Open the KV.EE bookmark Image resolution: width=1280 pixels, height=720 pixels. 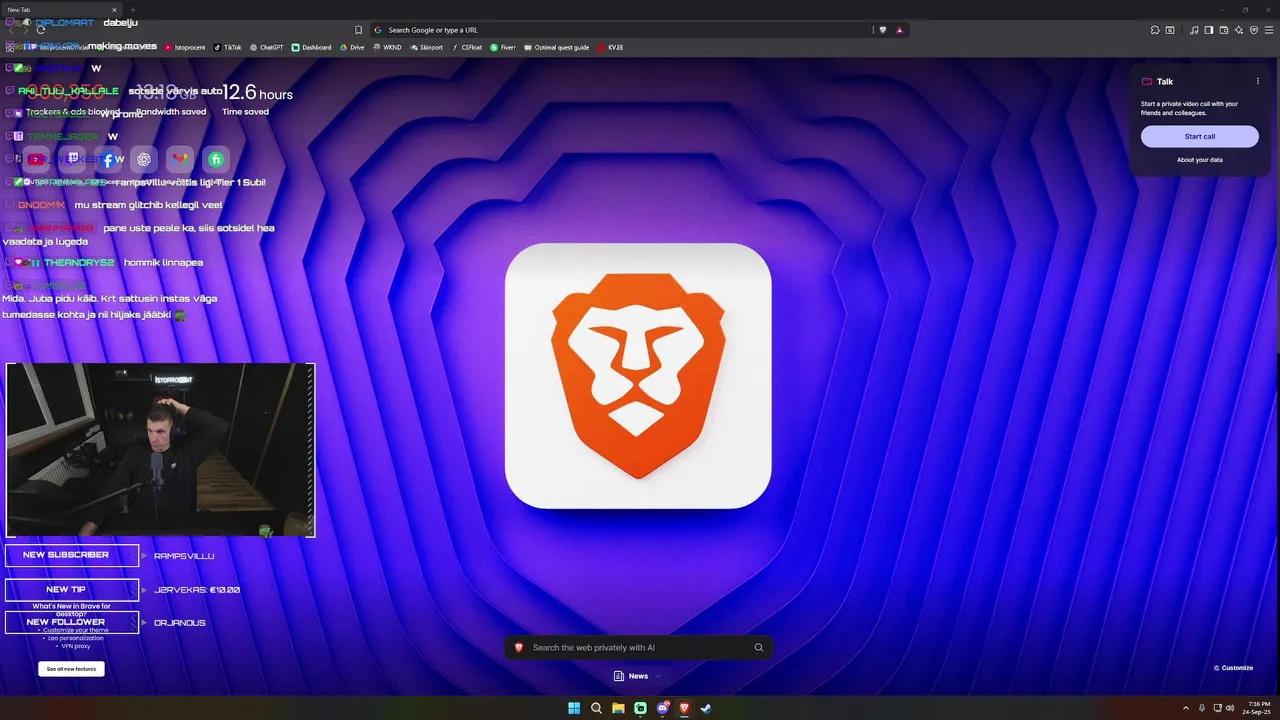tap(611, 47)
